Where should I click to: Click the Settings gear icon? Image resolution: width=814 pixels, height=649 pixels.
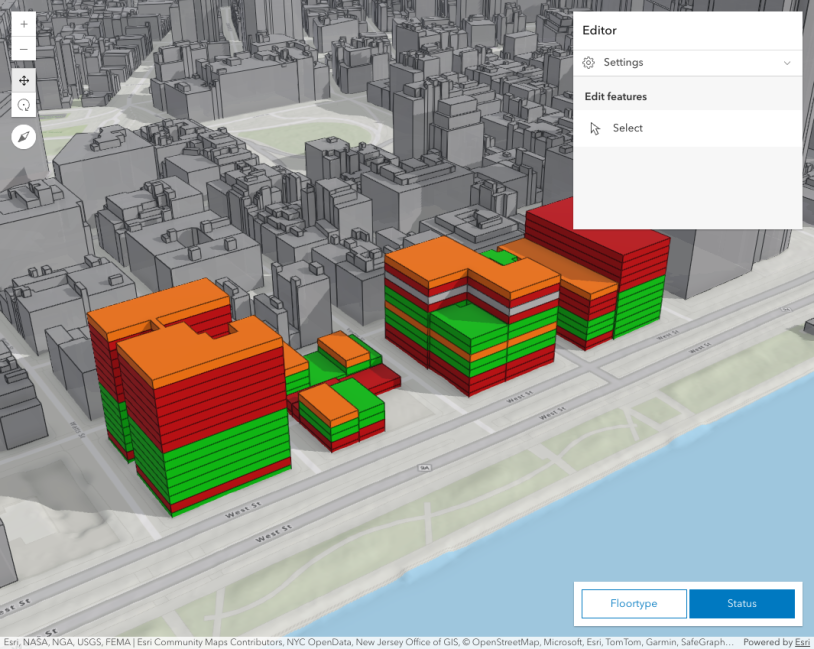point(589,63)
